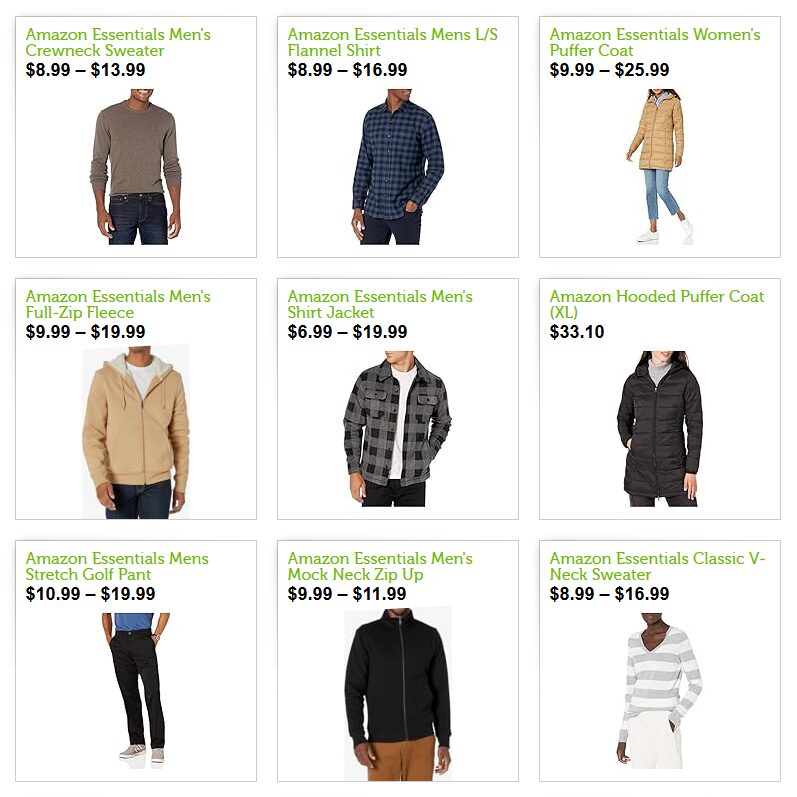Click the blue plaid flannel shirt image
Screen dimensions: 797x797
click(x=398, y=167)
